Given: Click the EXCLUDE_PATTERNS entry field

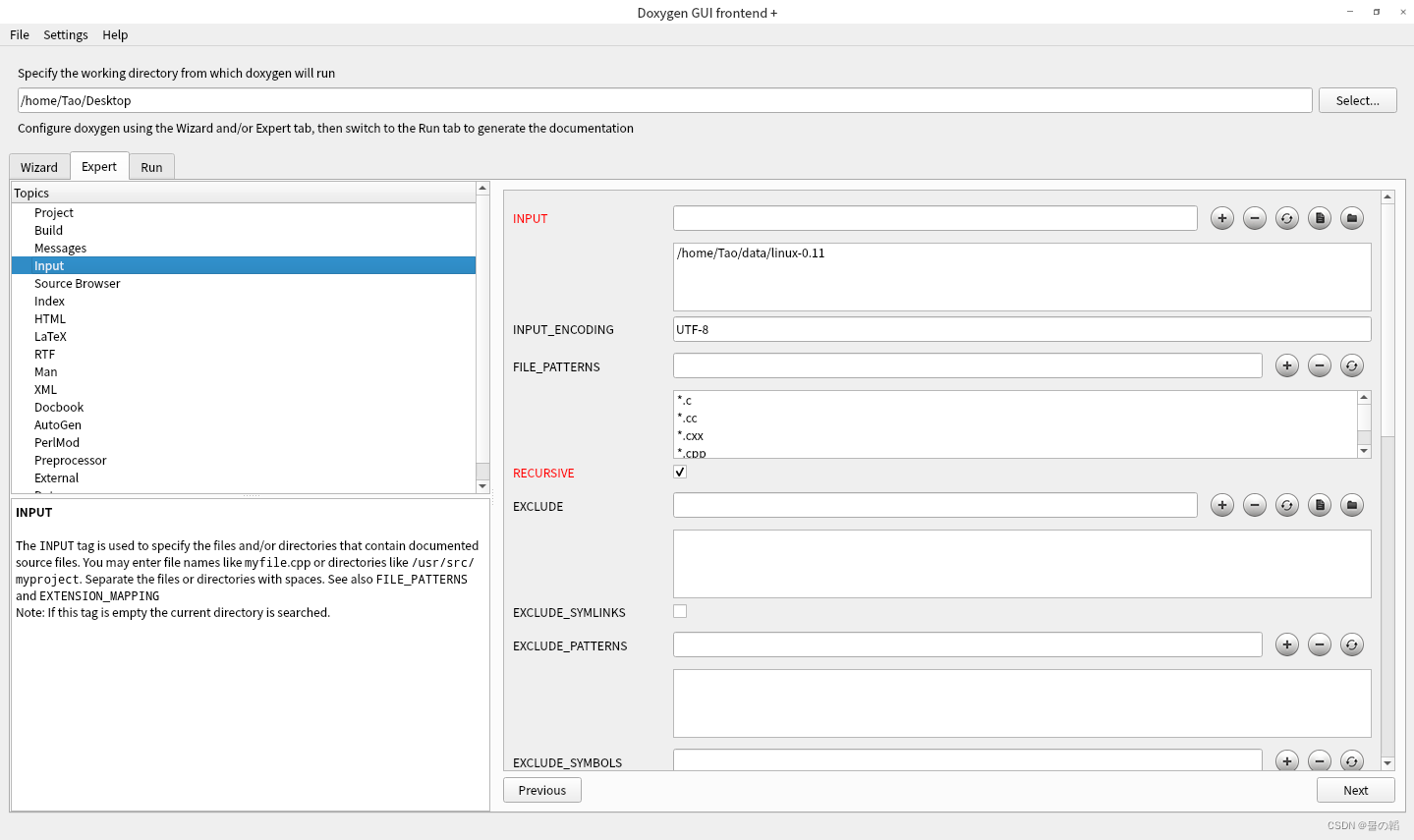Looking at the screenshot, I should click(x=967, y=644).
